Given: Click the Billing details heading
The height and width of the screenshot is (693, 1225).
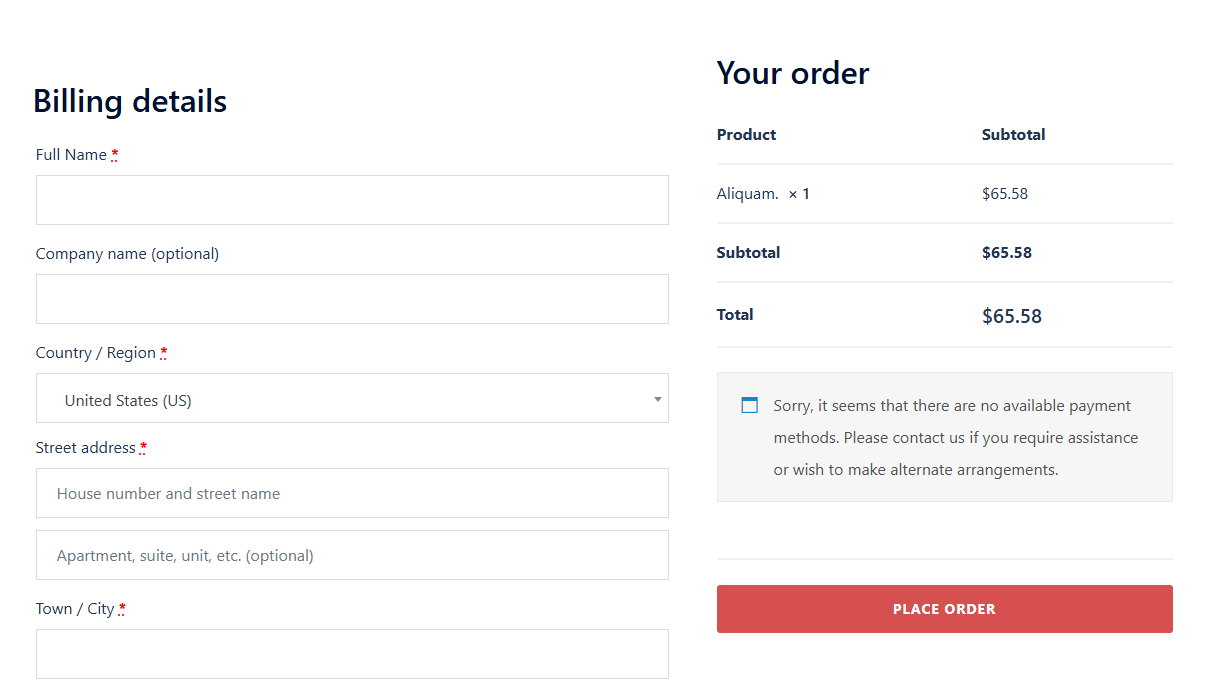Looking at the screenshot, I should point(130,101).
